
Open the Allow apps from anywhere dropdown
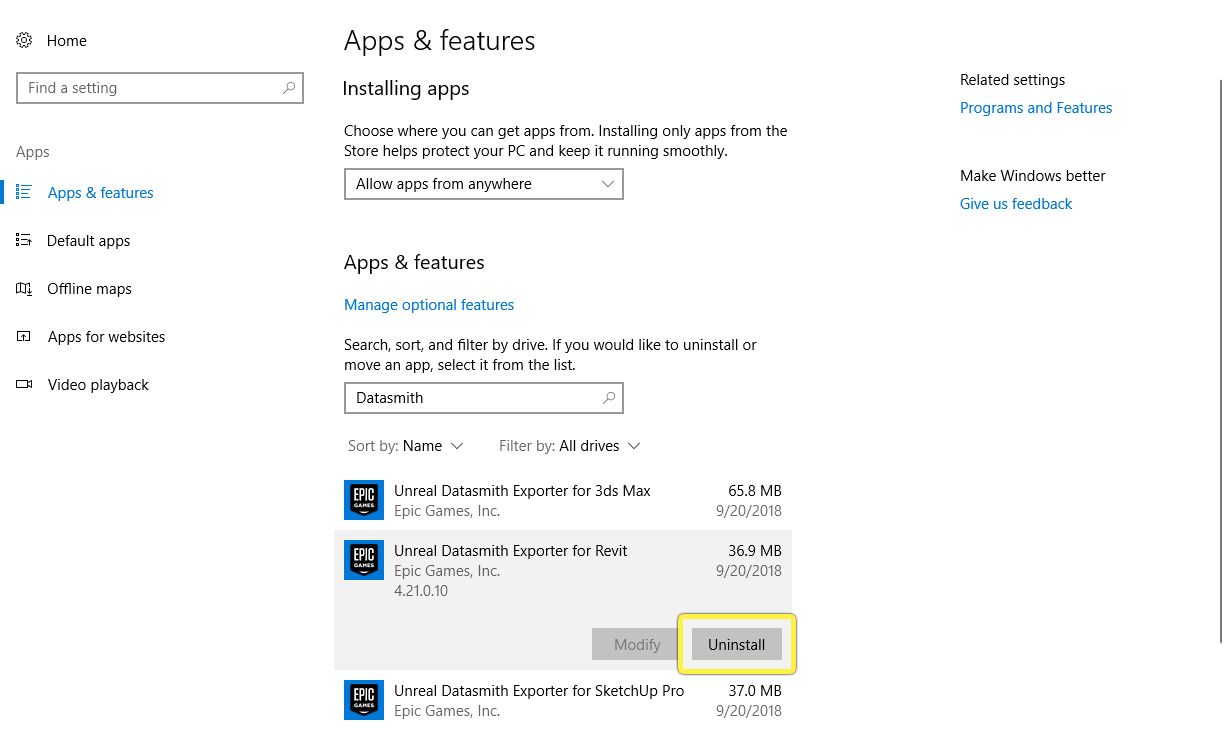[484, 184]
